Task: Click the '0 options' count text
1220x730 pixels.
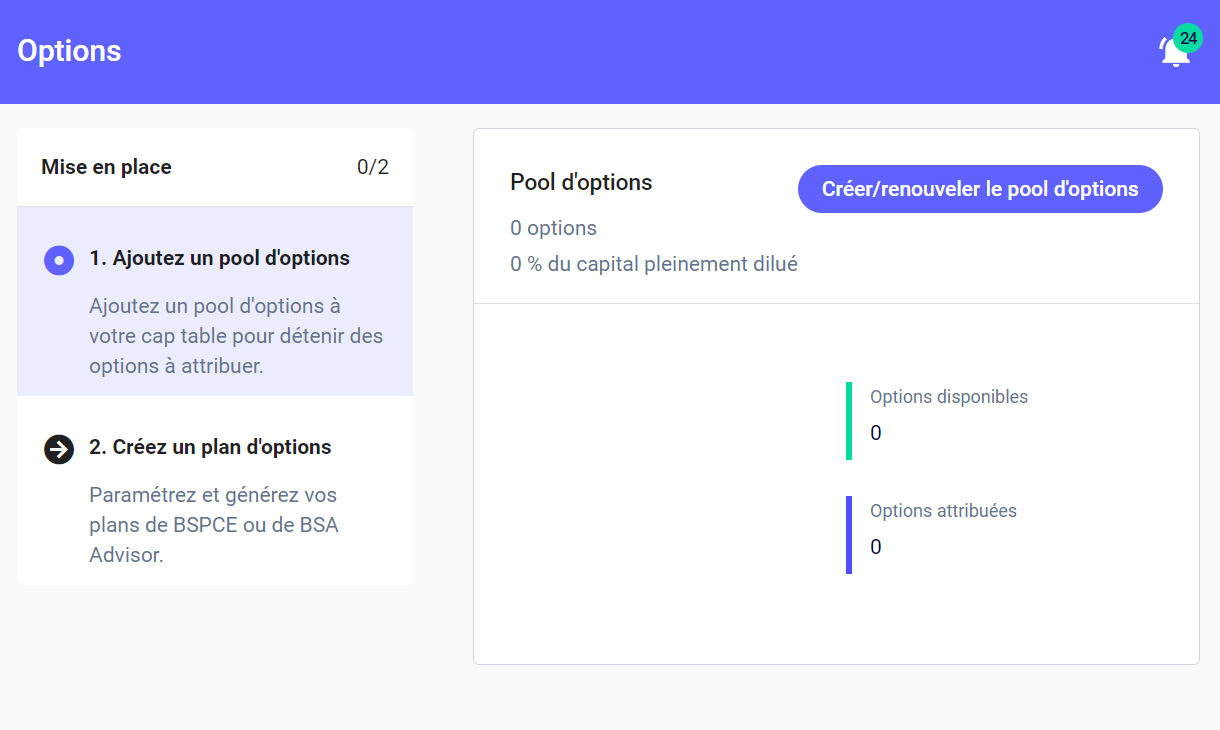Action: pyautogui.click(x=553, y=228)
